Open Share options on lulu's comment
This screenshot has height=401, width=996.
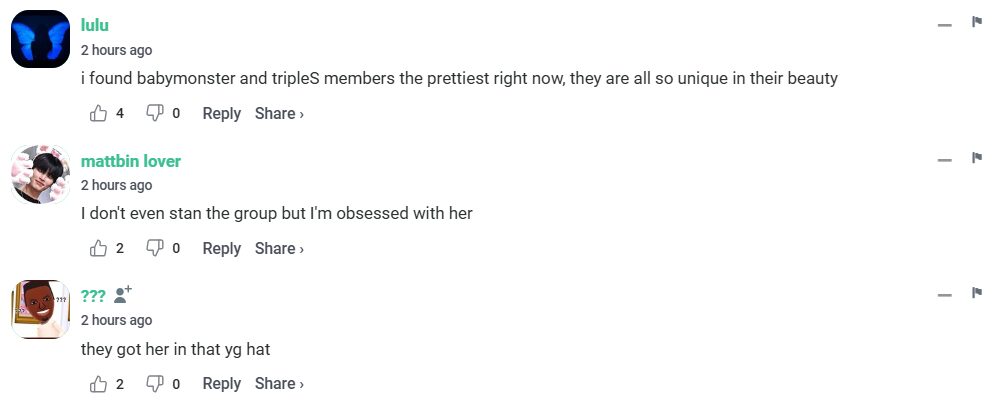click(x=279, y=114)
